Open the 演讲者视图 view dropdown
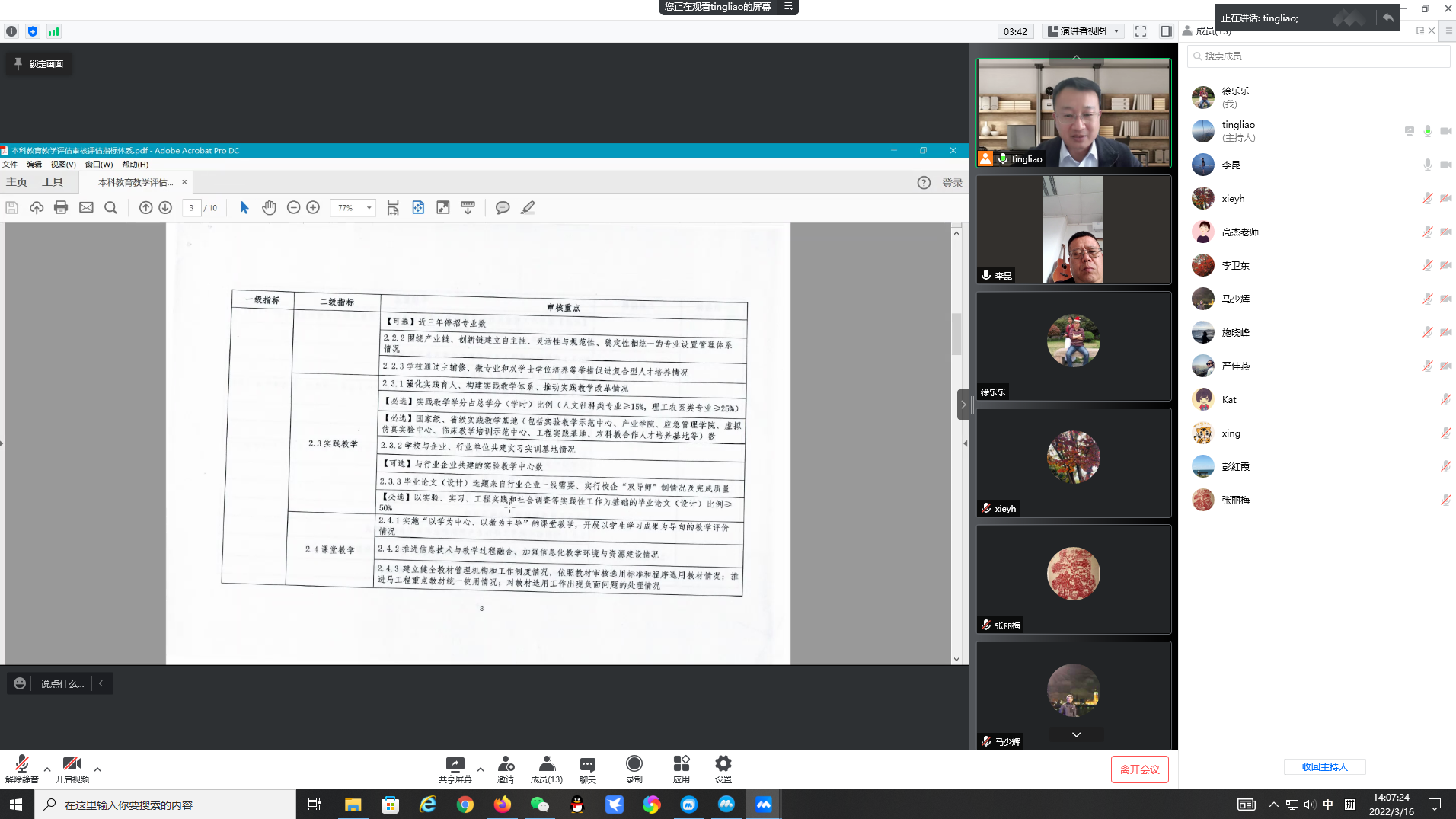The width and height of the screenshot is (1456, 819). coord(1084,31)
